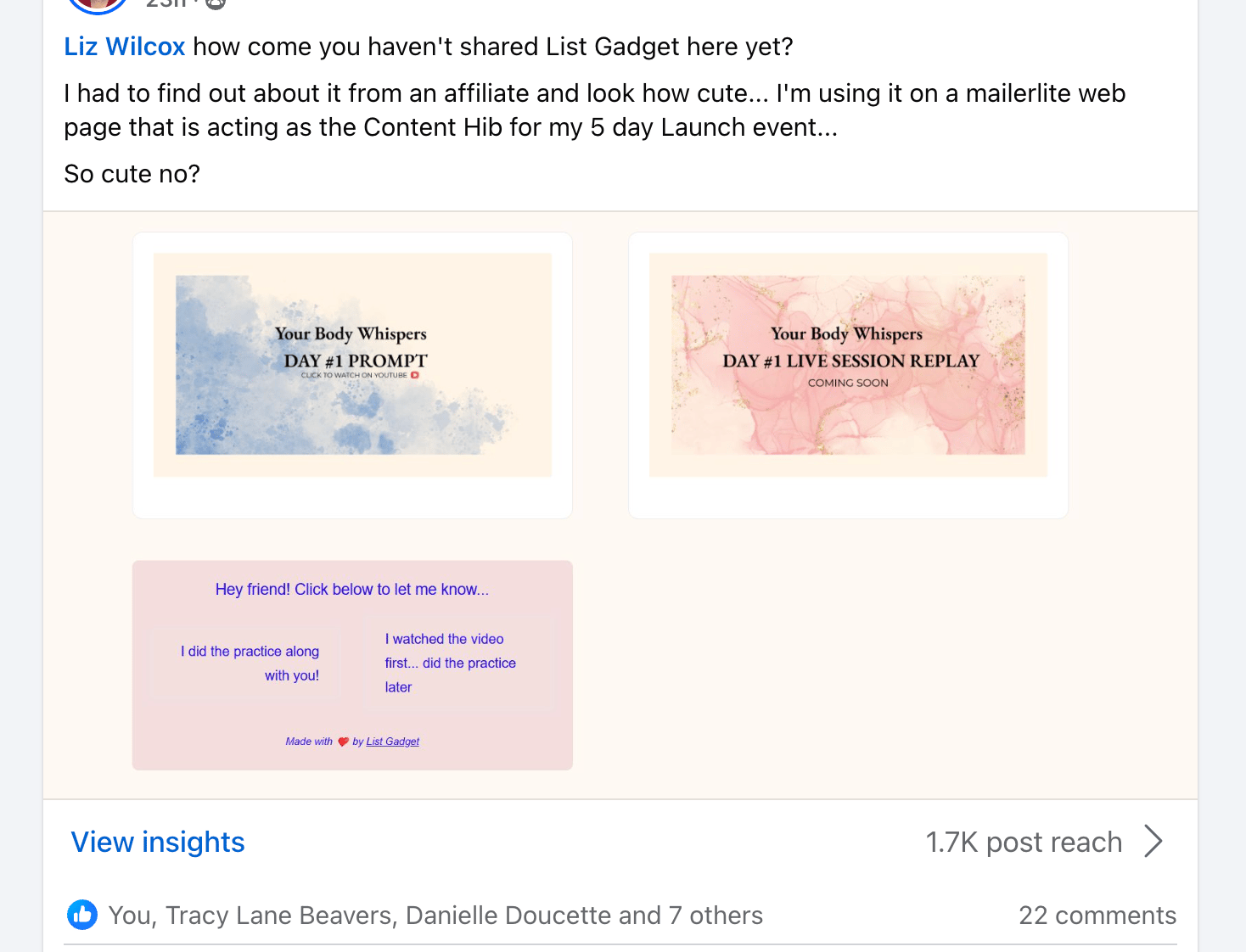The width and height of the screenshot is (1246, 952).
Task: Open the Day #1 PROMPT blue watercolor thumbnail
Action: pyautogui.click(x=352, y=365)
